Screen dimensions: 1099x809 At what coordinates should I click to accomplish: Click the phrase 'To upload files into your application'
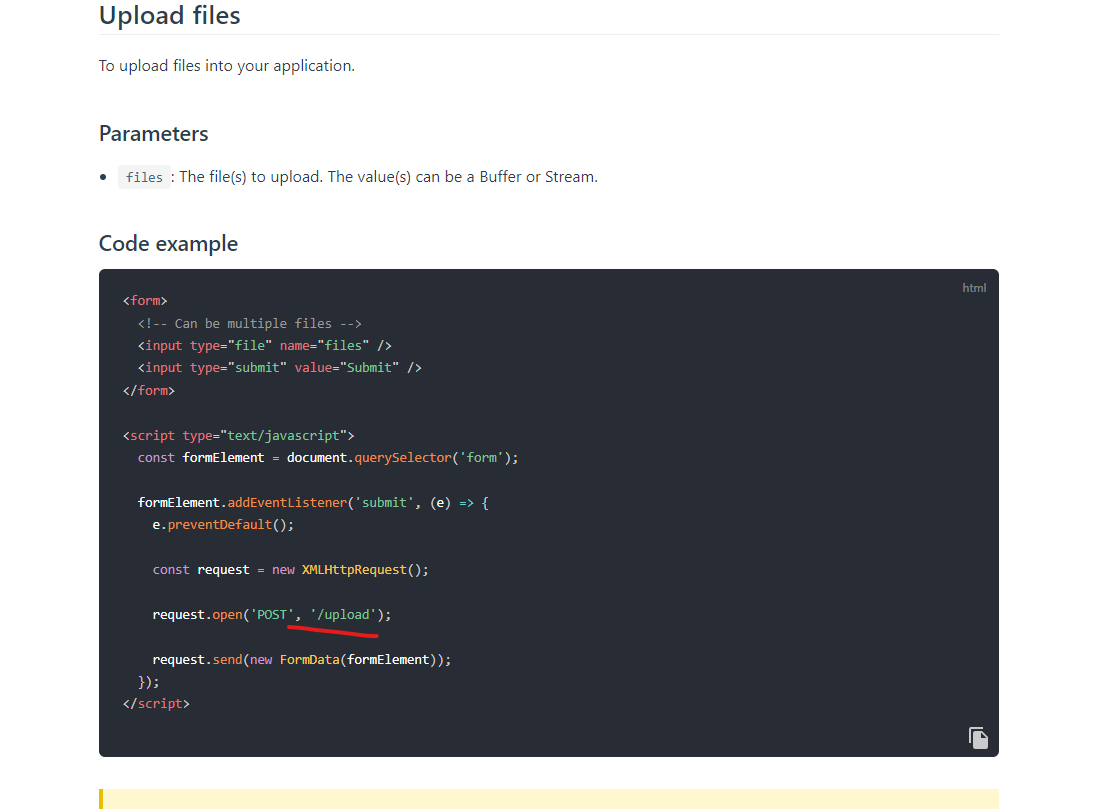[226, 65]
